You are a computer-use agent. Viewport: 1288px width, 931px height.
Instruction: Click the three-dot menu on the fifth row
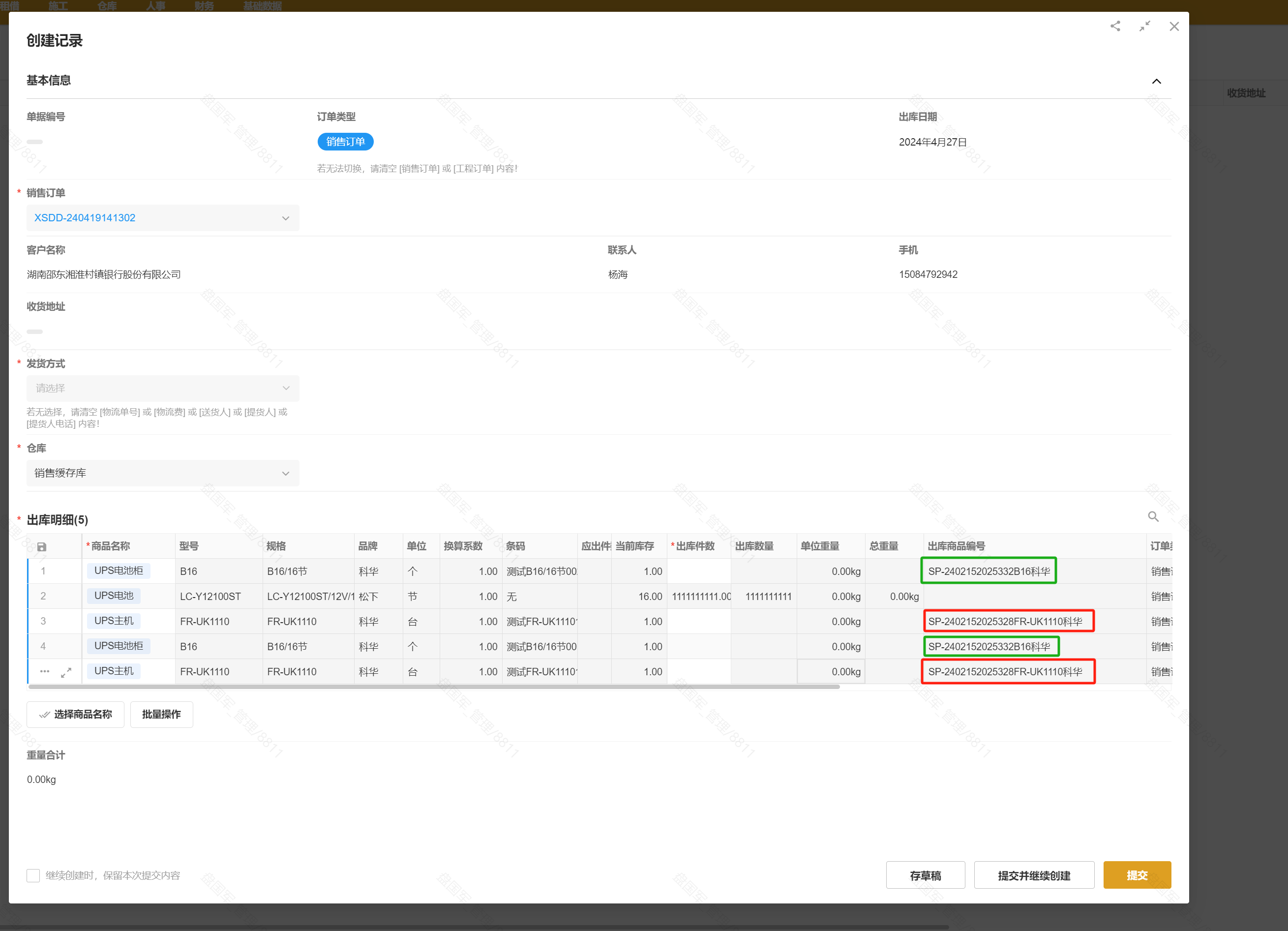coord(44,671)
